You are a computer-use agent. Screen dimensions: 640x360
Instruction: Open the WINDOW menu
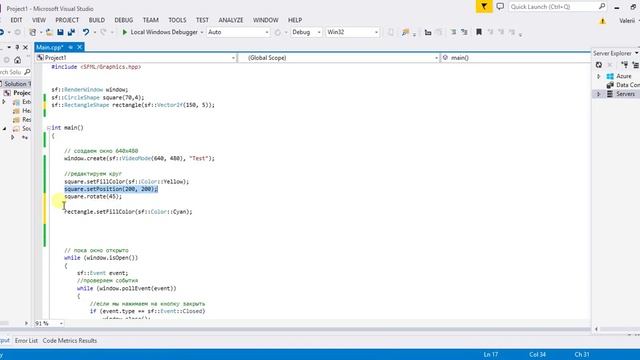click(x=265, y=20)
